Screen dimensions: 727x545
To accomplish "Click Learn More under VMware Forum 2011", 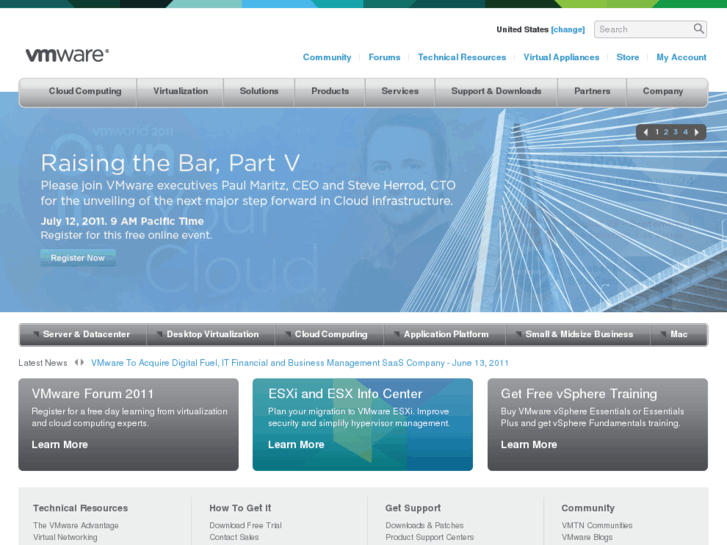I will point(59,444).
